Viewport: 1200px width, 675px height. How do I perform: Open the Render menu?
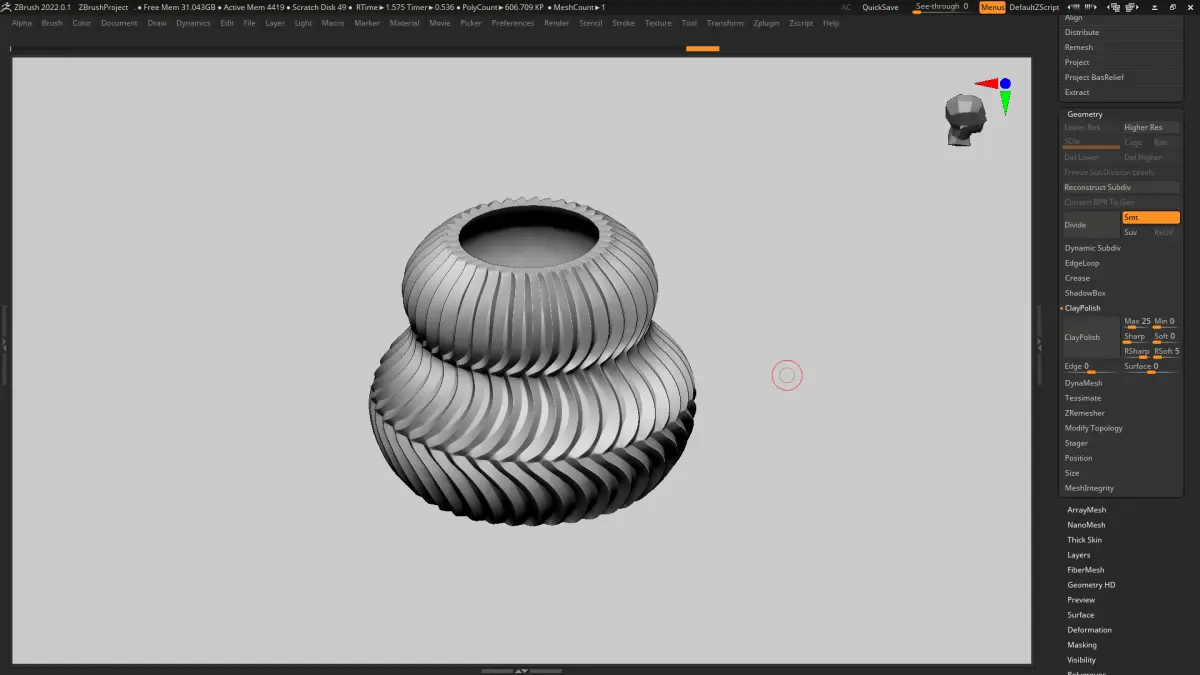tap(556, 23)
